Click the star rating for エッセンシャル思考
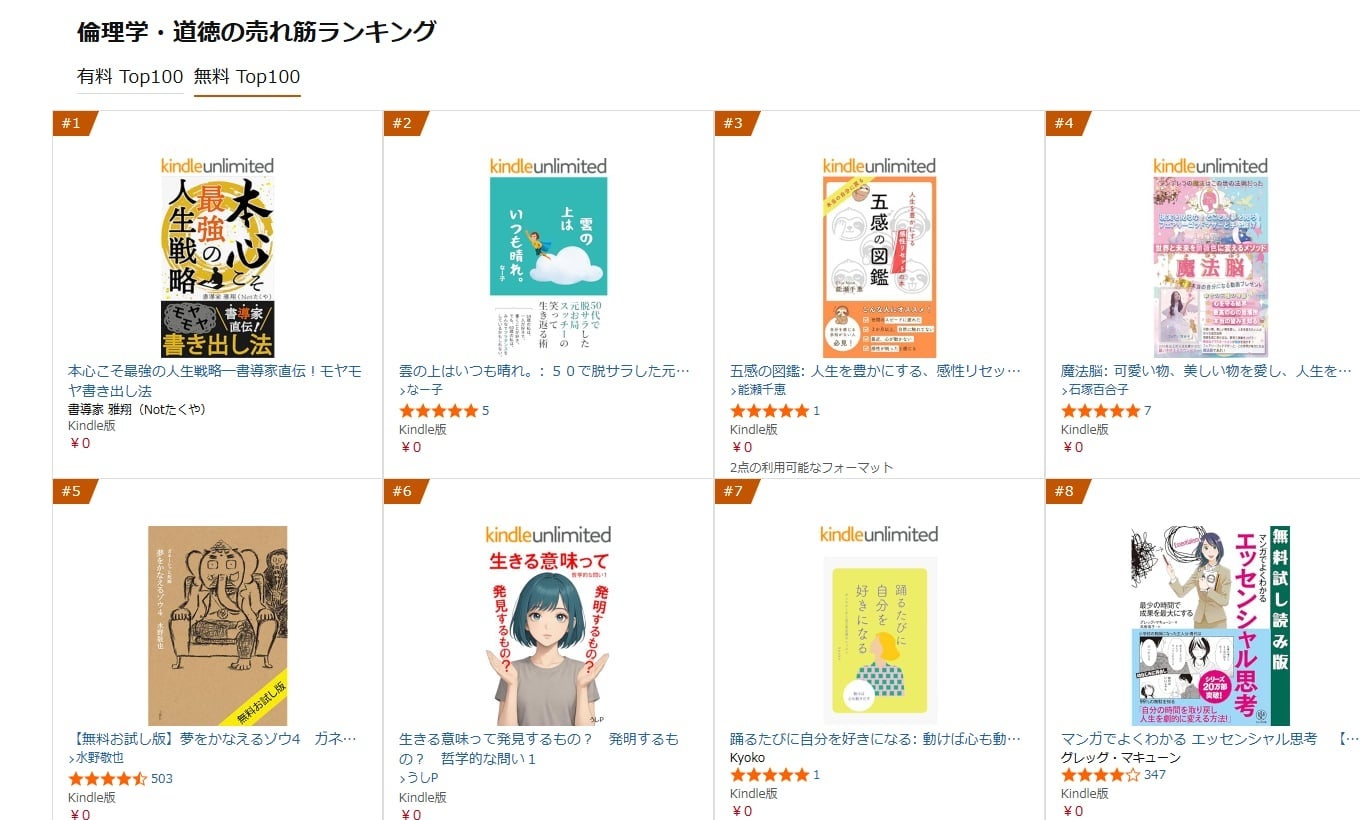 1100,775
